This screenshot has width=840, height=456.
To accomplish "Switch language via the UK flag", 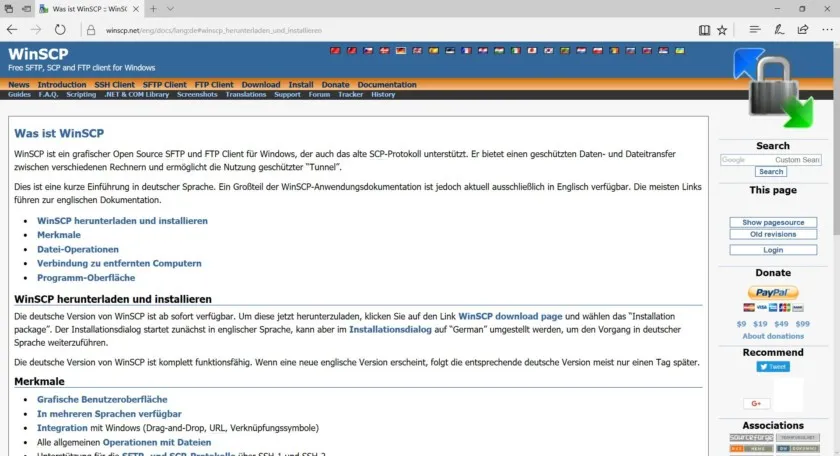I will coord(417,50).
